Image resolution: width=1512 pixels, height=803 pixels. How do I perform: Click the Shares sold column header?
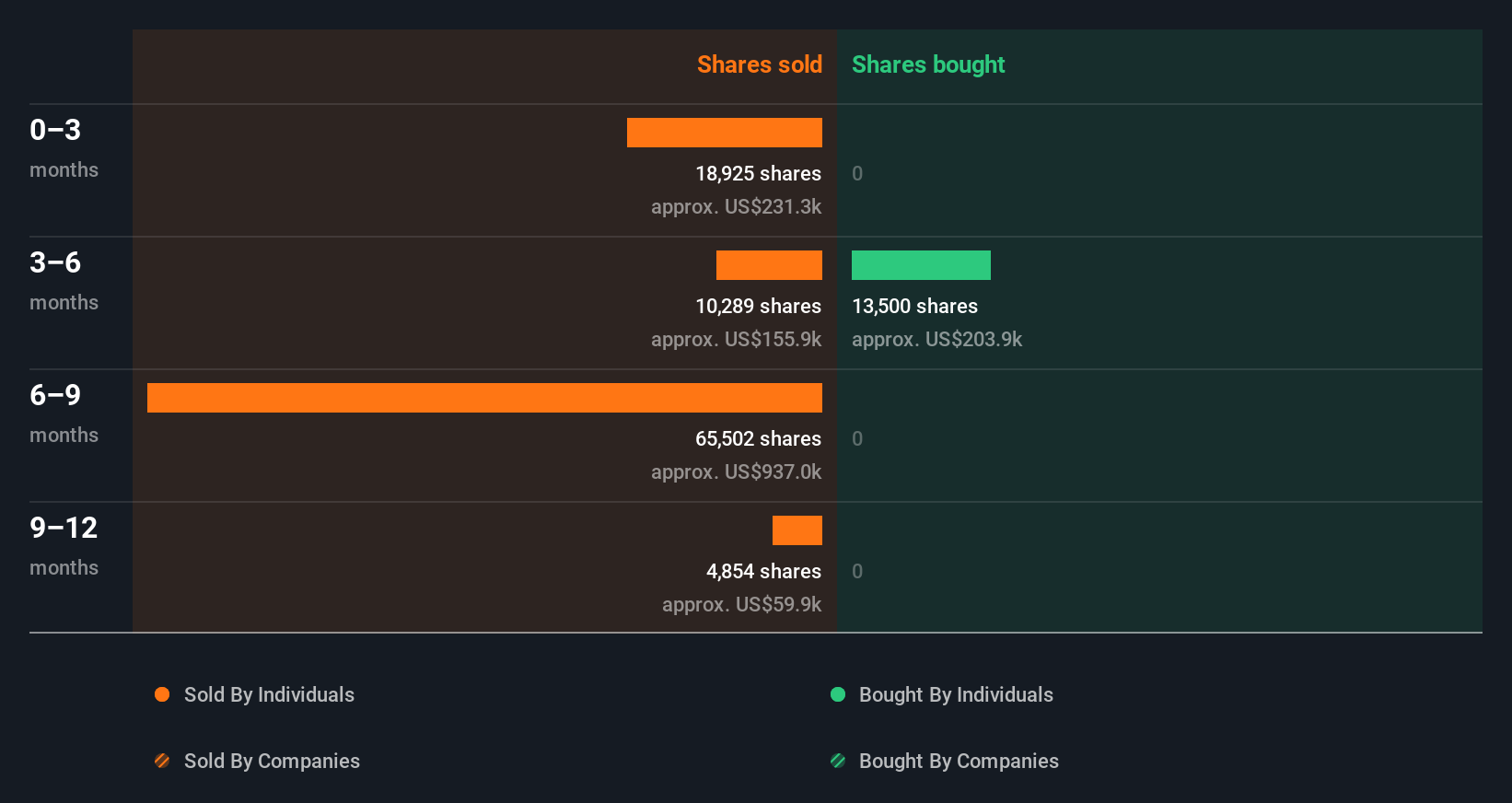[x=759, y=64]
